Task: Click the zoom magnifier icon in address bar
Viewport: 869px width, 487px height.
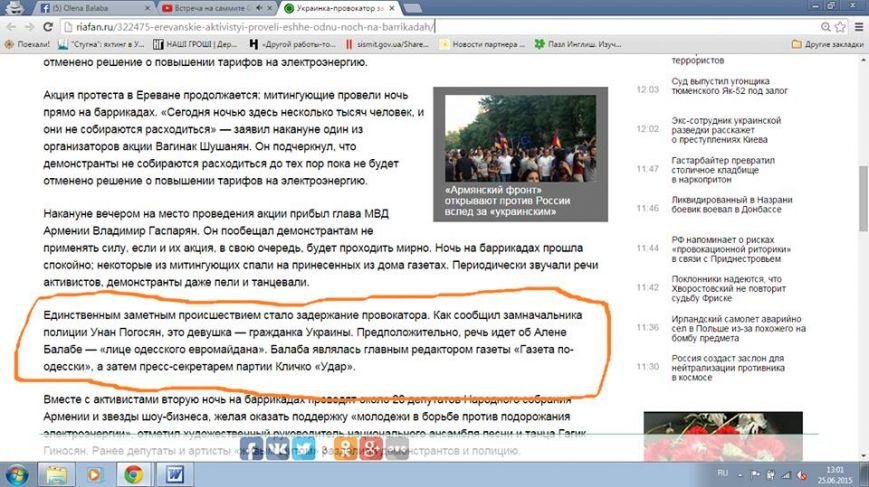Action: click(x=826, y=27)
